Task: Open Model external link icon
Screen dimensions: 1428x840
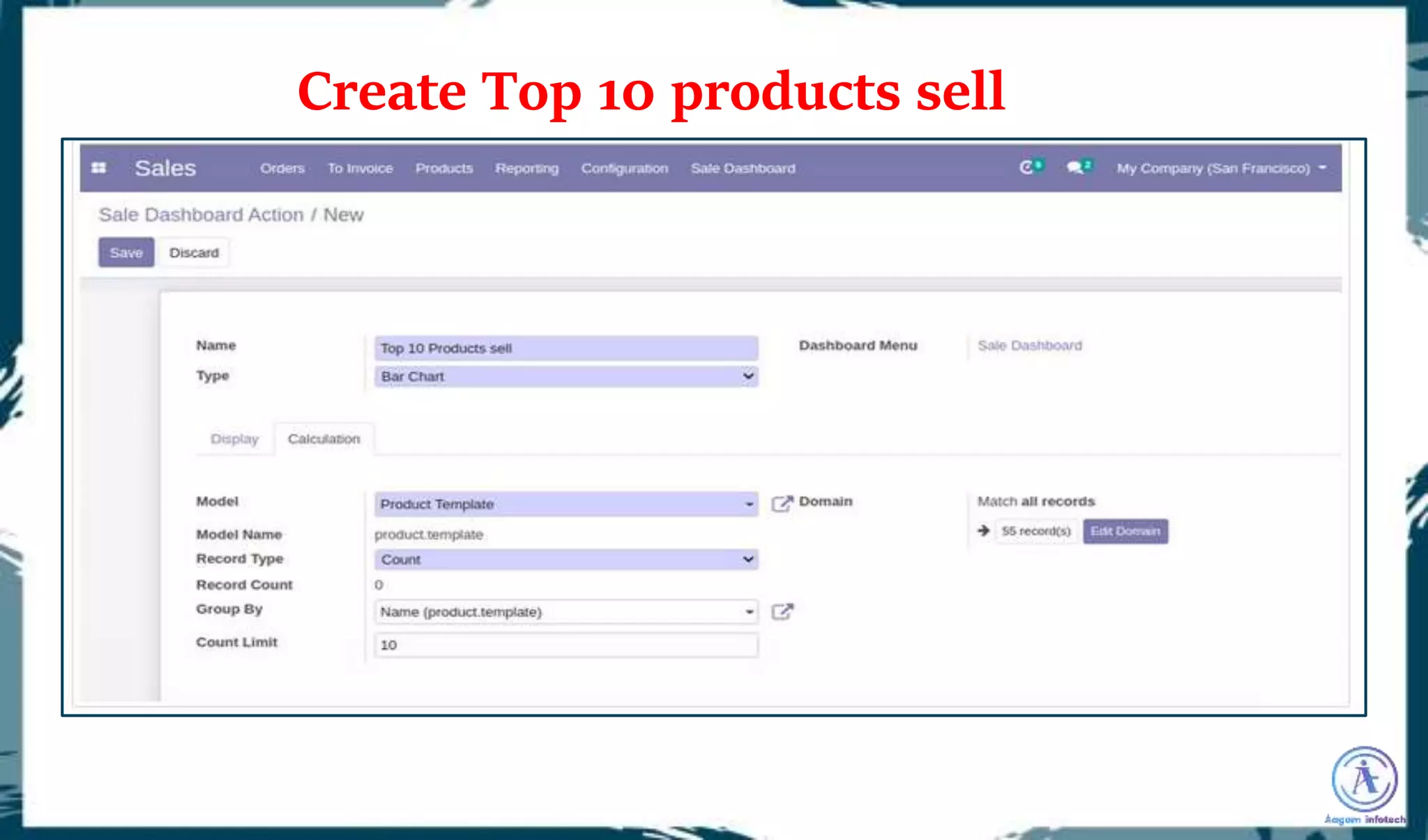Action: 782,503
